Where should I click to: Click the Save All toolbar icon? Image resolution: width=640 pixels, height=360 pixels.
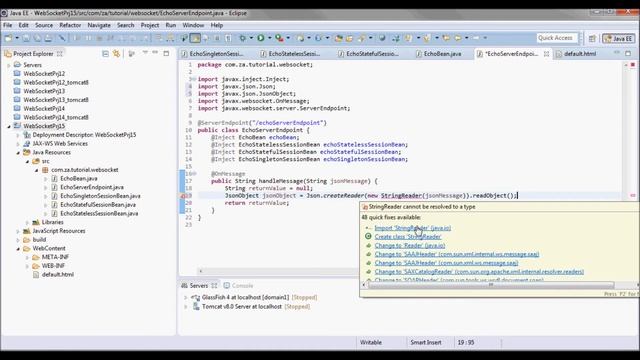coord(37,38)
